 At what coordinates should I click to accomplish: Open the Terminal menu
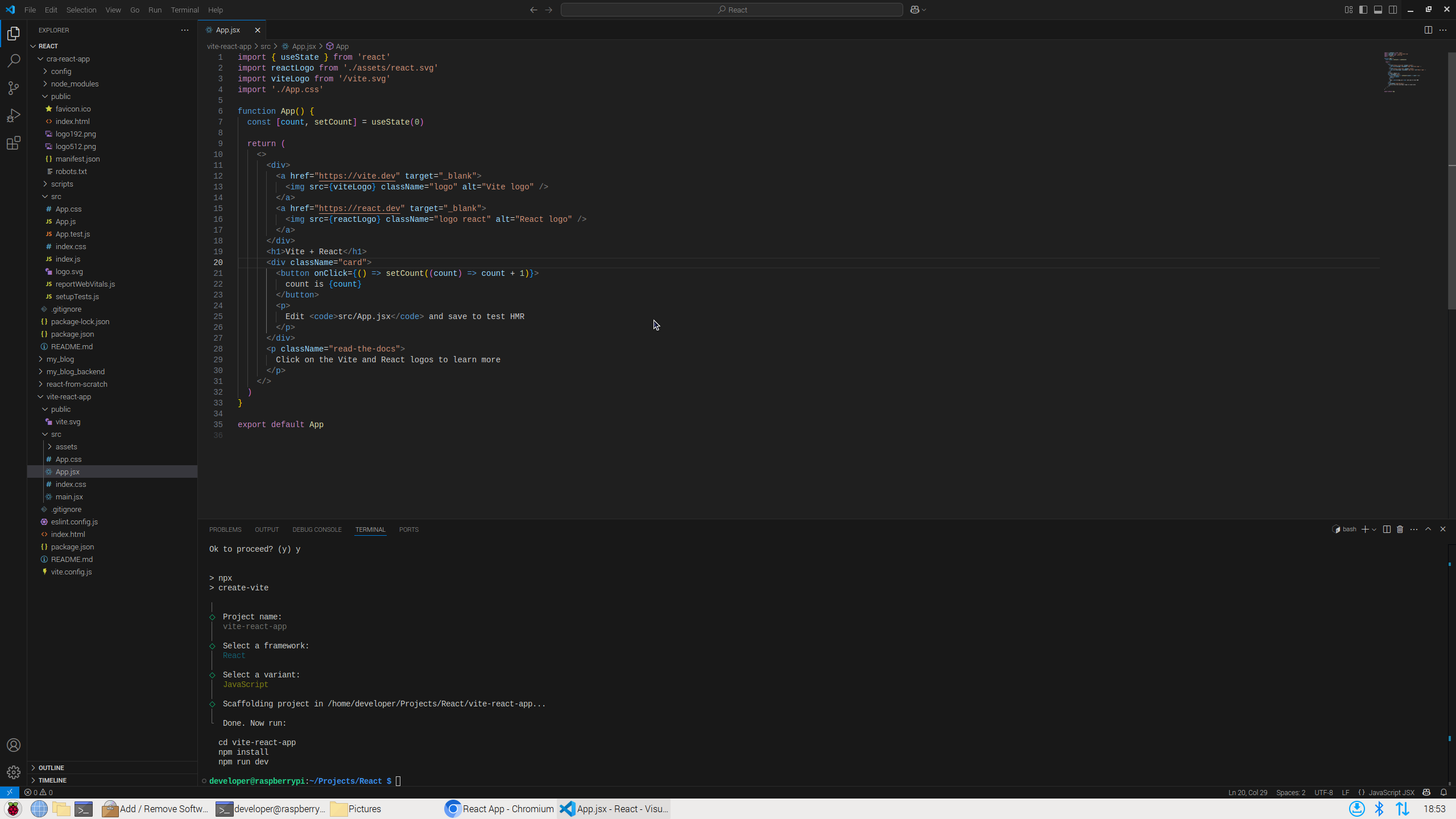pyautogui.click(x=185, y=10)
